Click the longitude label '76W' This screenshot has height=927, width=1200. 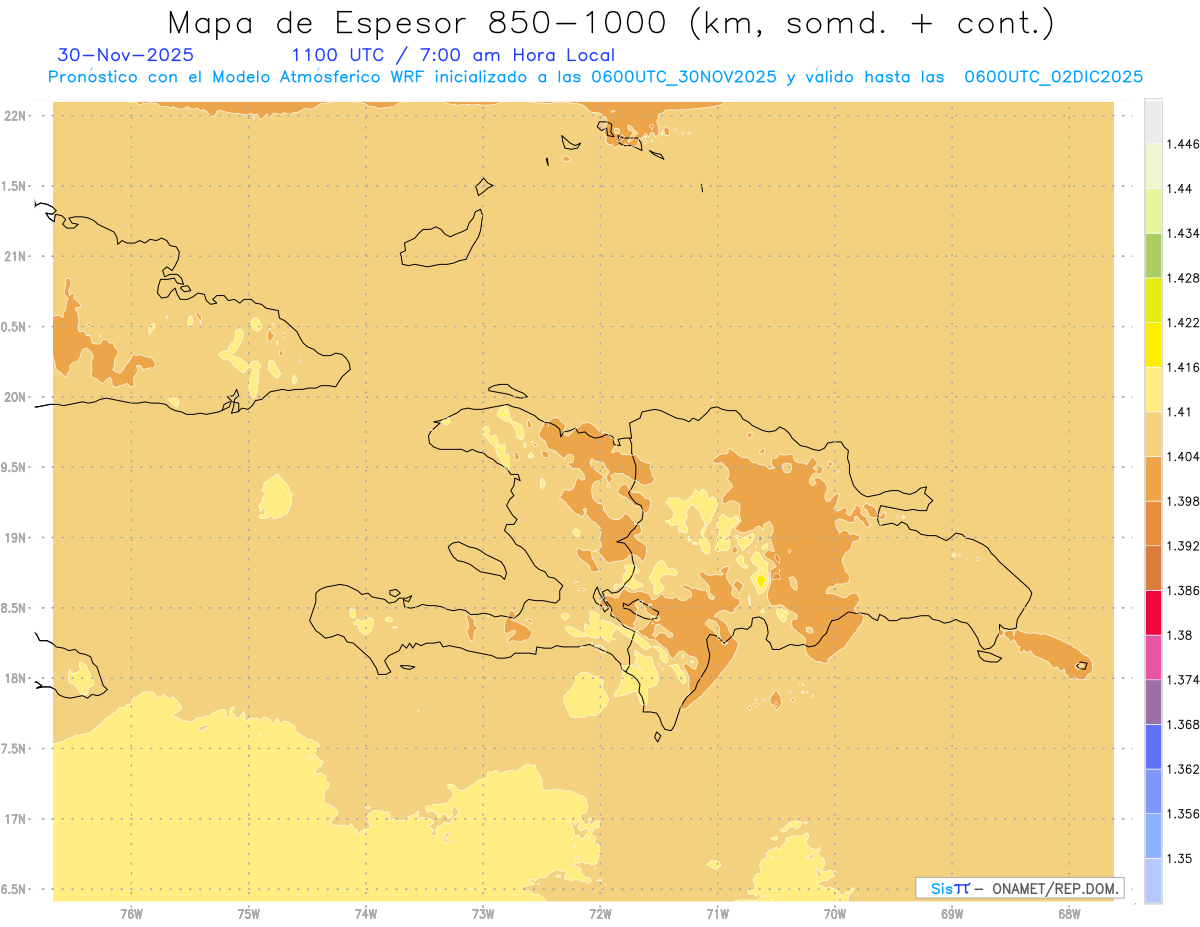tap(131, 913)
